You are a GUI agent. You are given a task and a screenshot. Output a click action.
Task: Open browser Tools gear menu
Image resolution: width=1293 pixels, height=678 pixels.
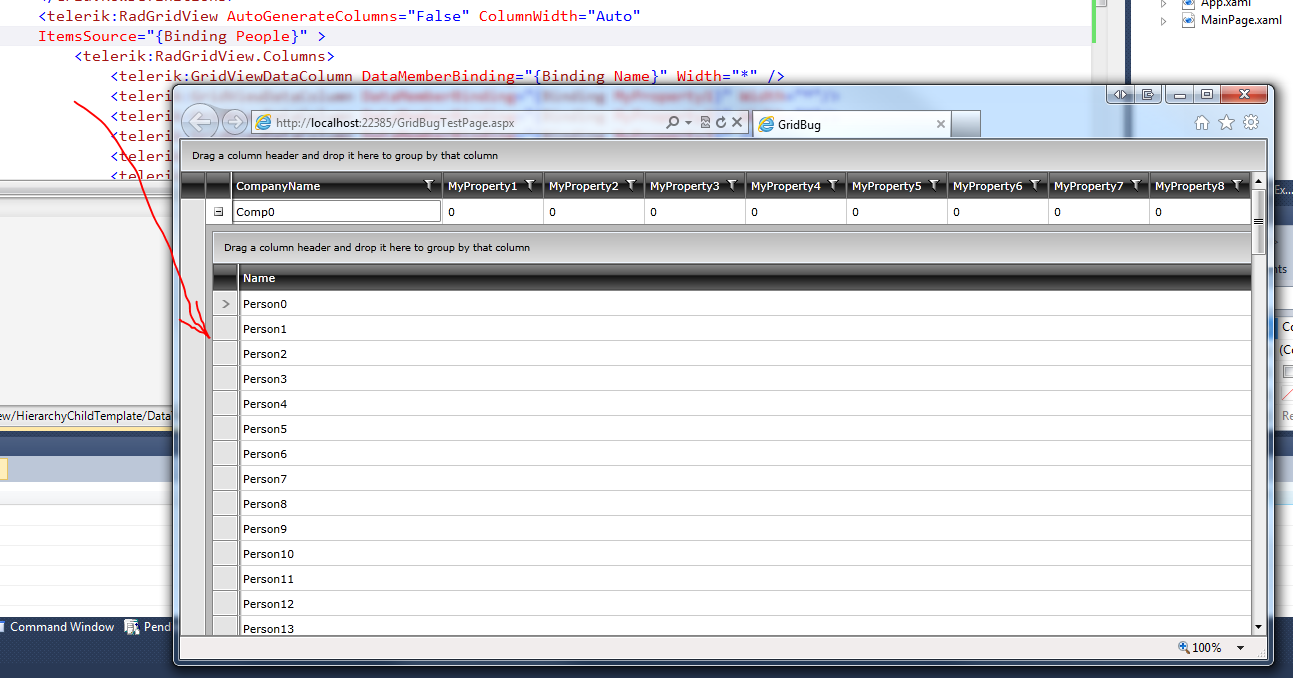pos(1251,123)
